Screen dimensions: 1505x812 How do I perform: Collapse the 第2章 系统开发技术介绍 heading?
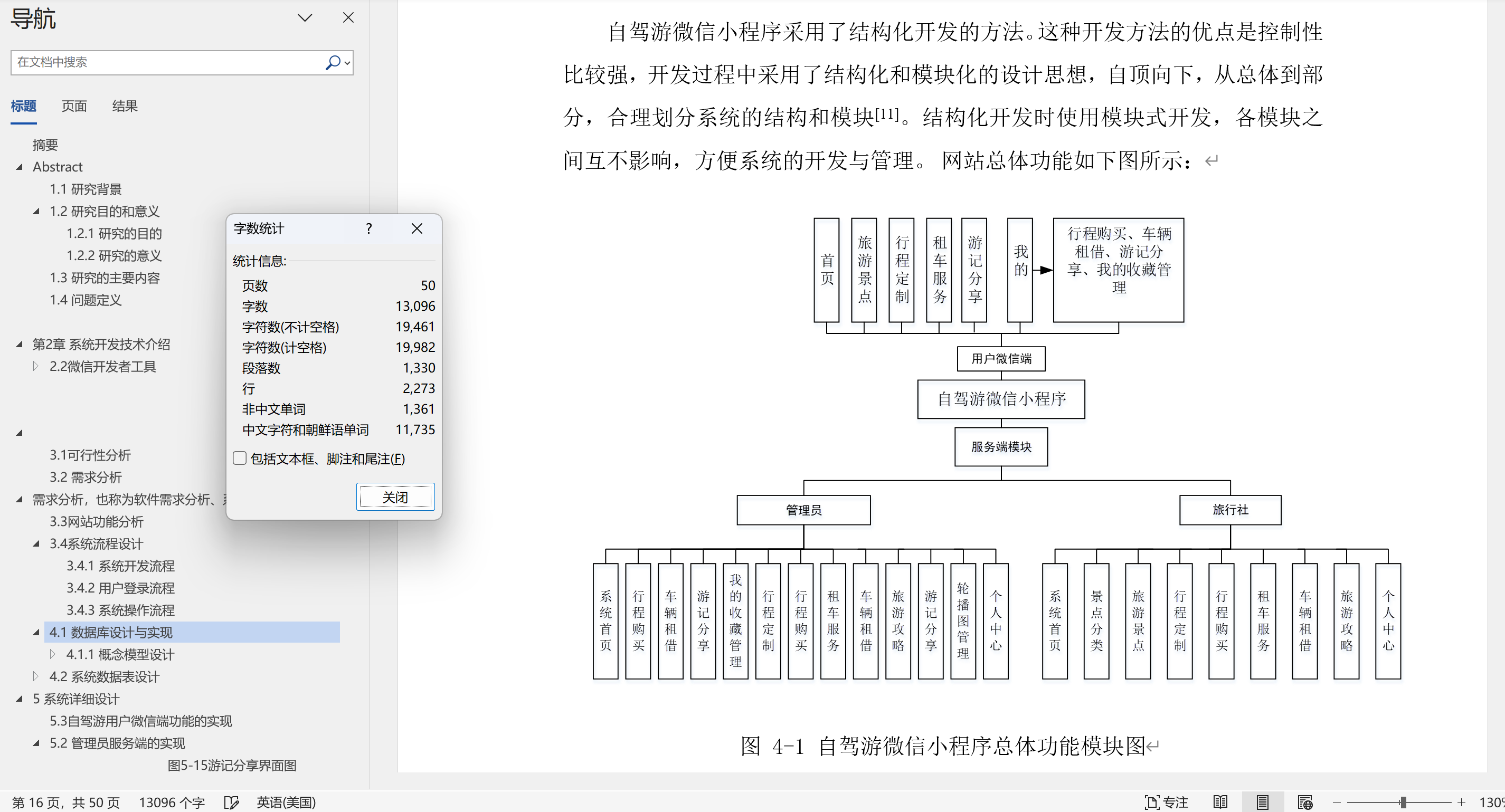pos(20,345)
